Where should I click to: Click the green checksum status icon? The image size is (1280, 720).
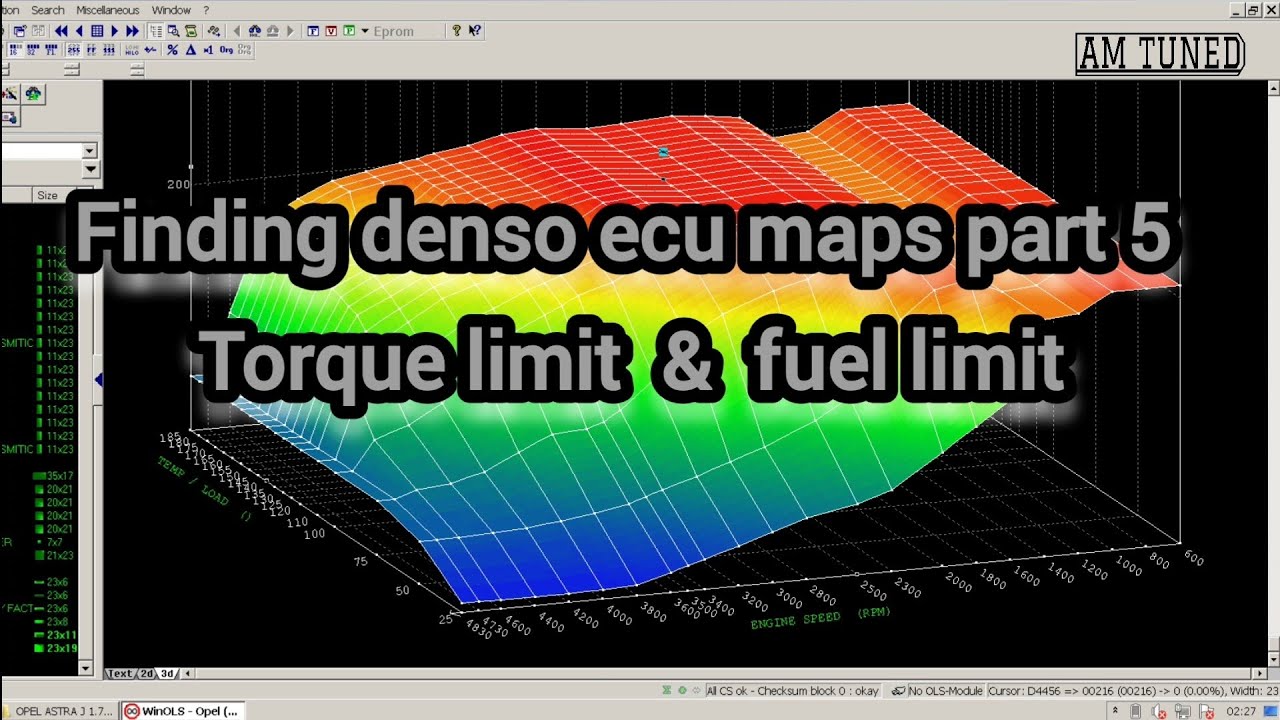(x=682, y=690)
